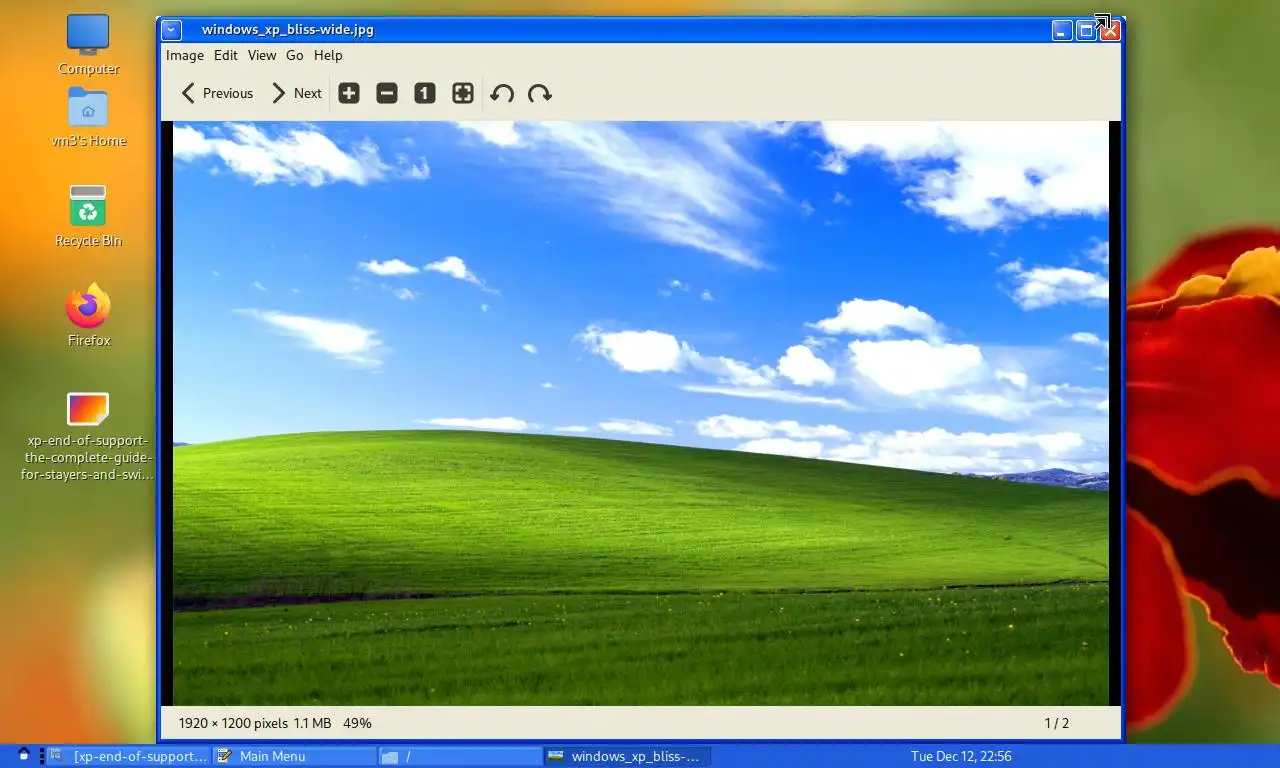
Task: Open the Image menu
Action: pyautogui.click(x=185, y=55)
